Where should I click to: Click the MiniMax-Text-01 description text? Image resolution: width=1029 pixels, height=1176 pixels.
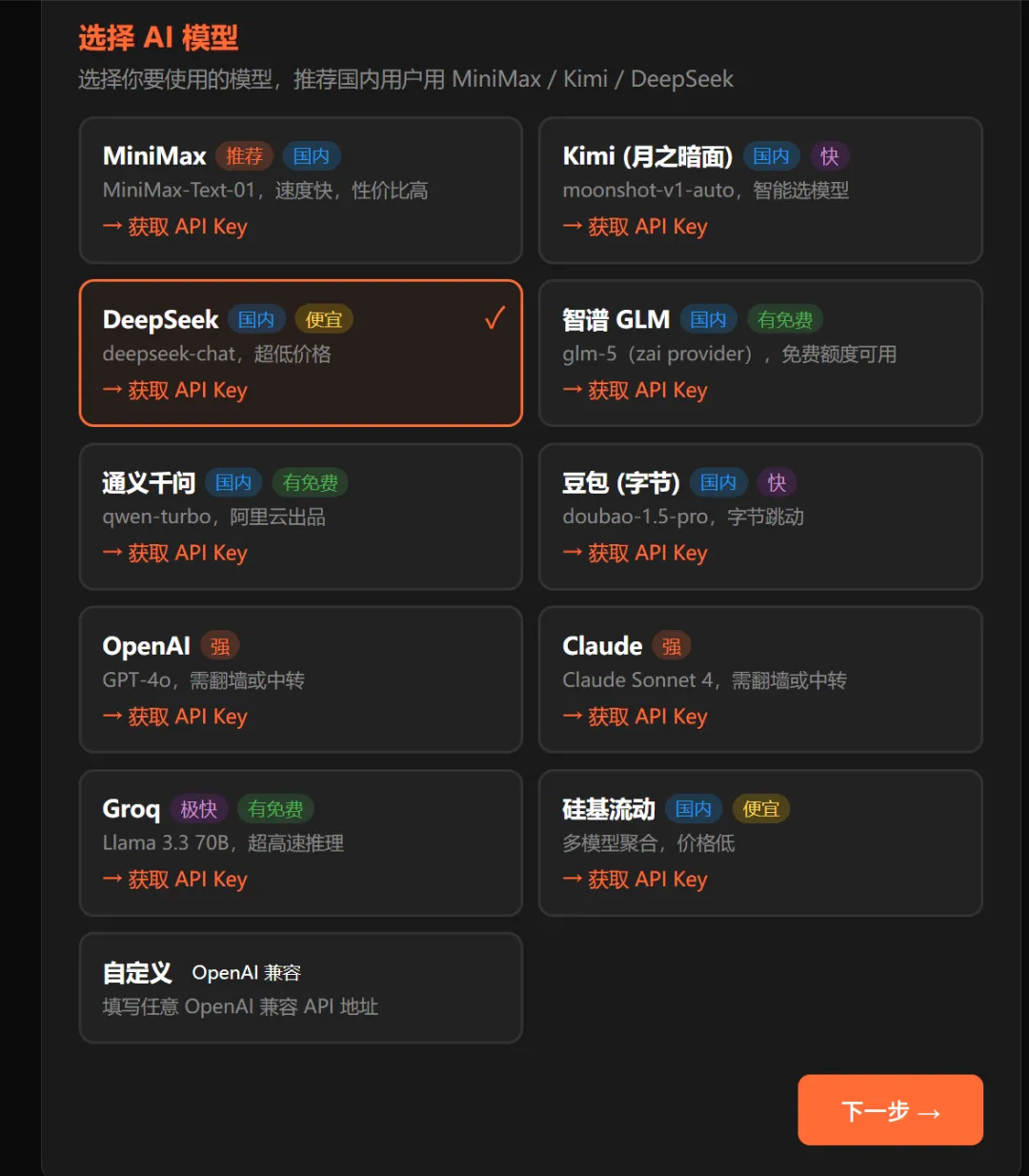coord(265,191)
